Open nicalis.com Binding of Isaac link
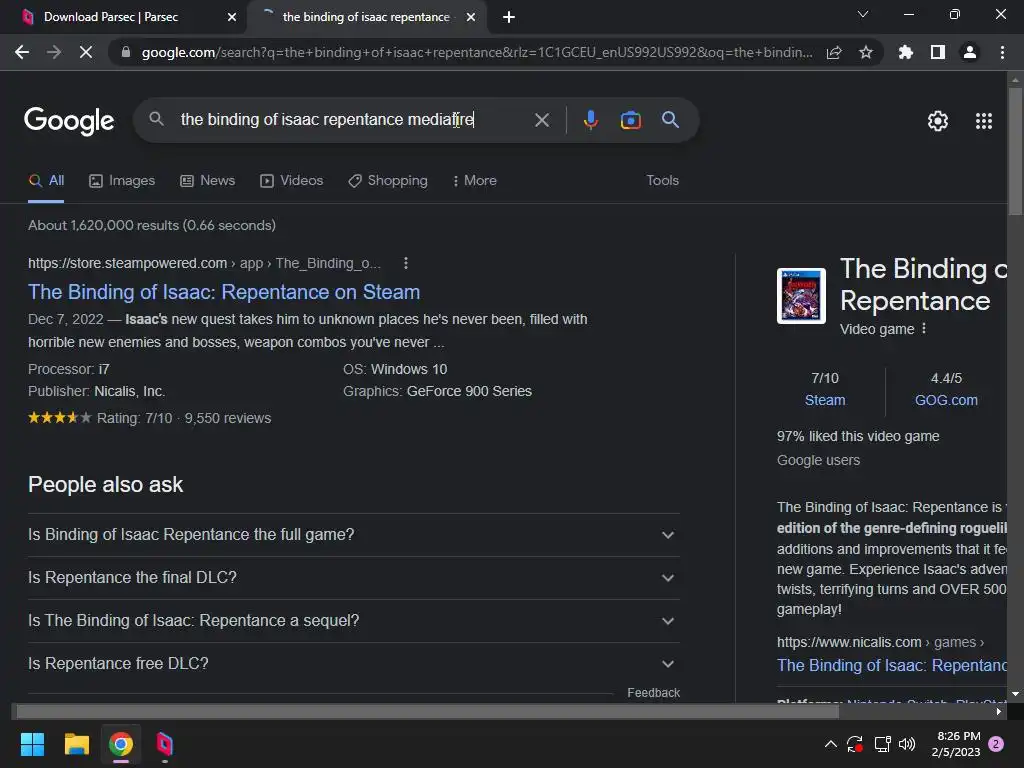Viewport: 1024px width, 768px height. point(891,665)
